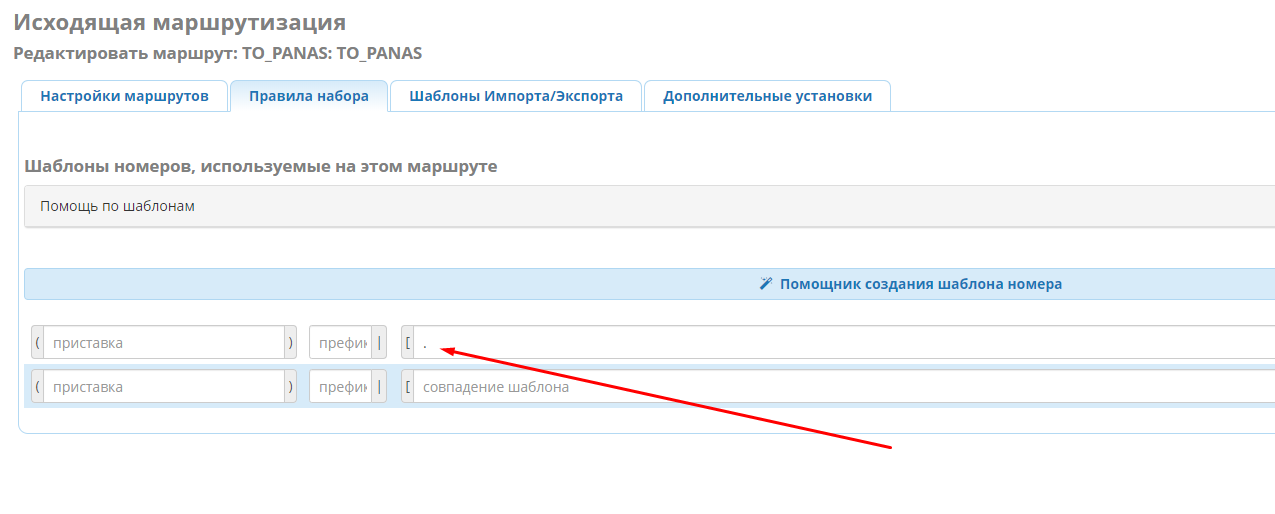
Task: Click the first row префикс field
Action: tap(340, 343)
